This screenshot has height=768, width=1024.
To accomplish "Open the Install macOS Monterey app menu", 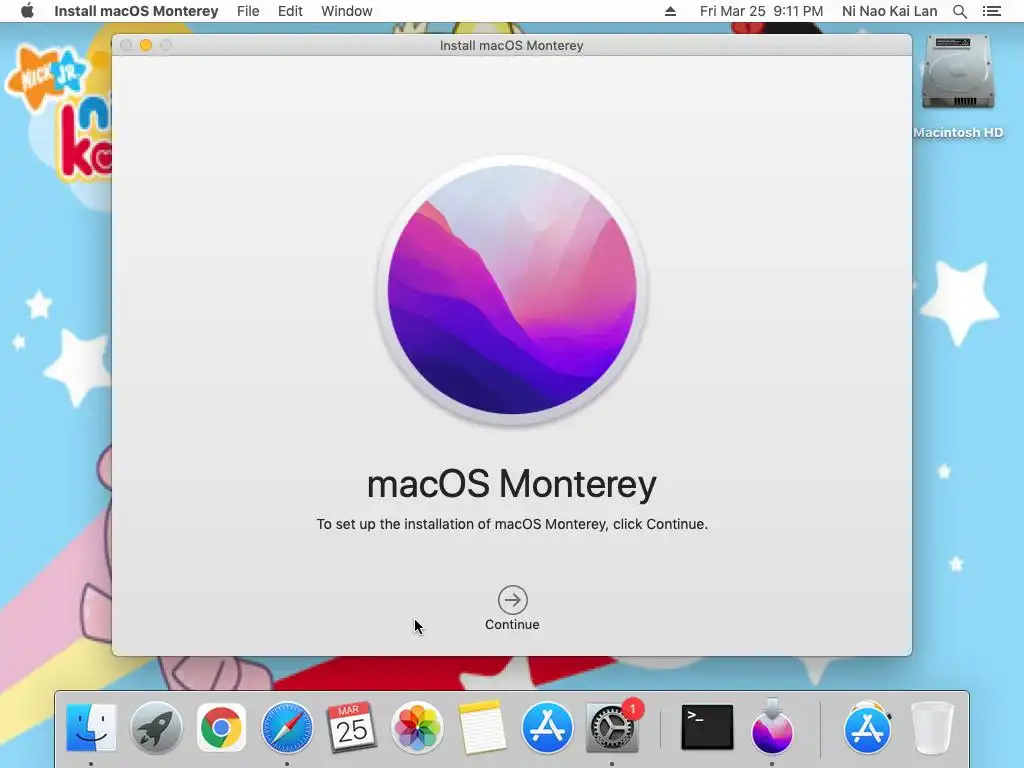I will 136,11.
